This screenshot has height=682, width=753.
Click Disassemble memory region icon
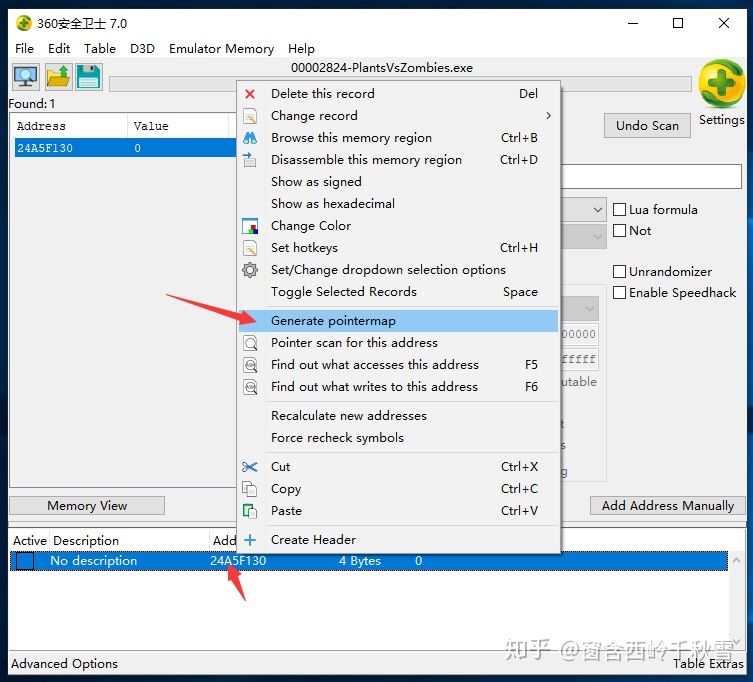[250, 159]
